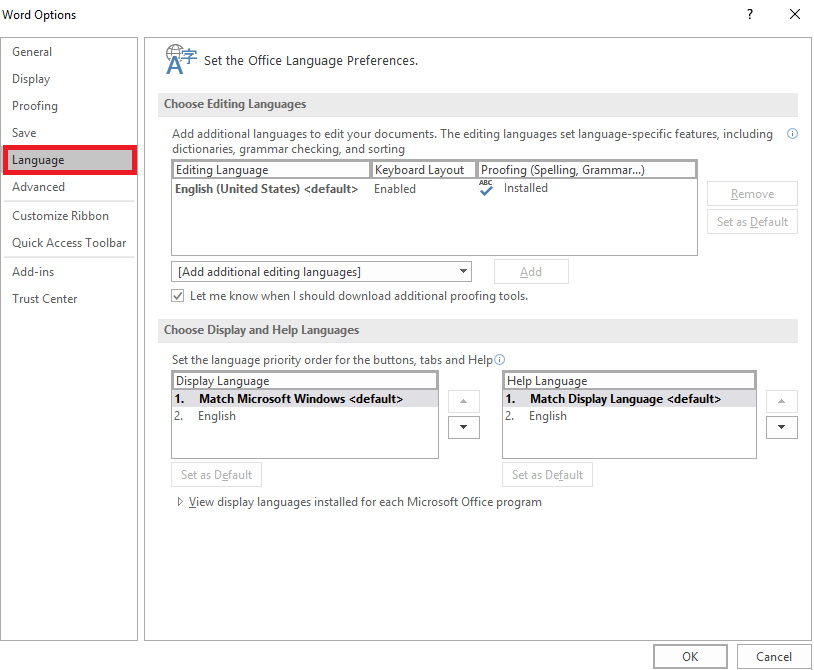Click Set as Default under Help Language
The image size is (814, 670).
pyautogui.click(x=547, y=474)
